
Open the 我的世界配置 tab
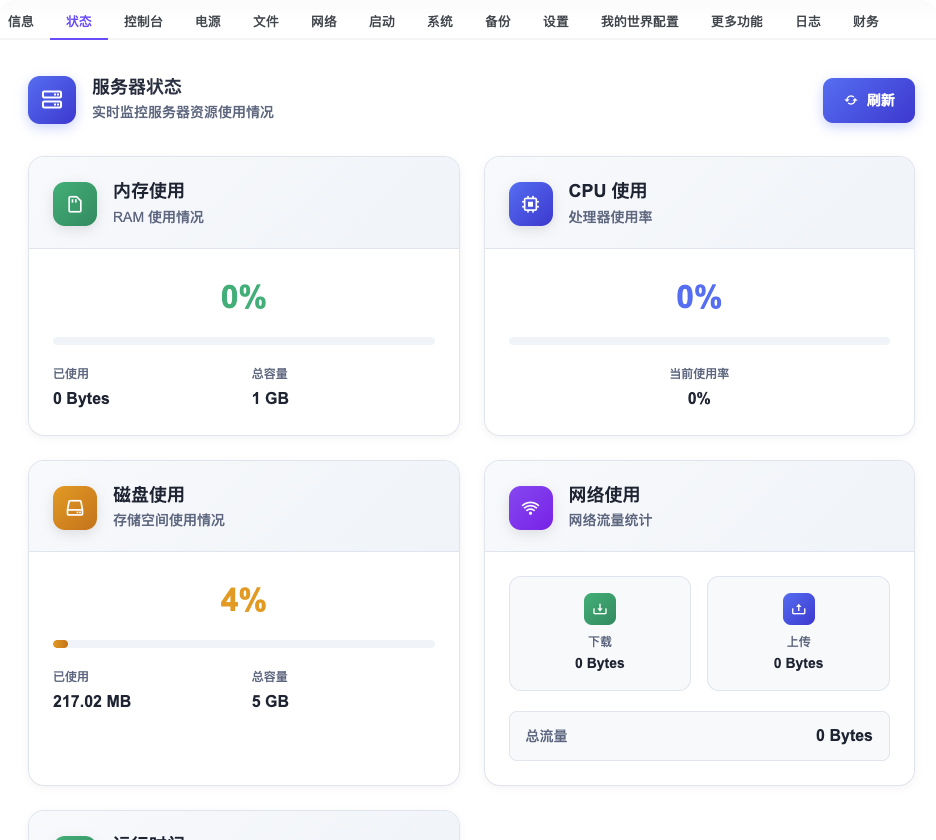point(640,21)
